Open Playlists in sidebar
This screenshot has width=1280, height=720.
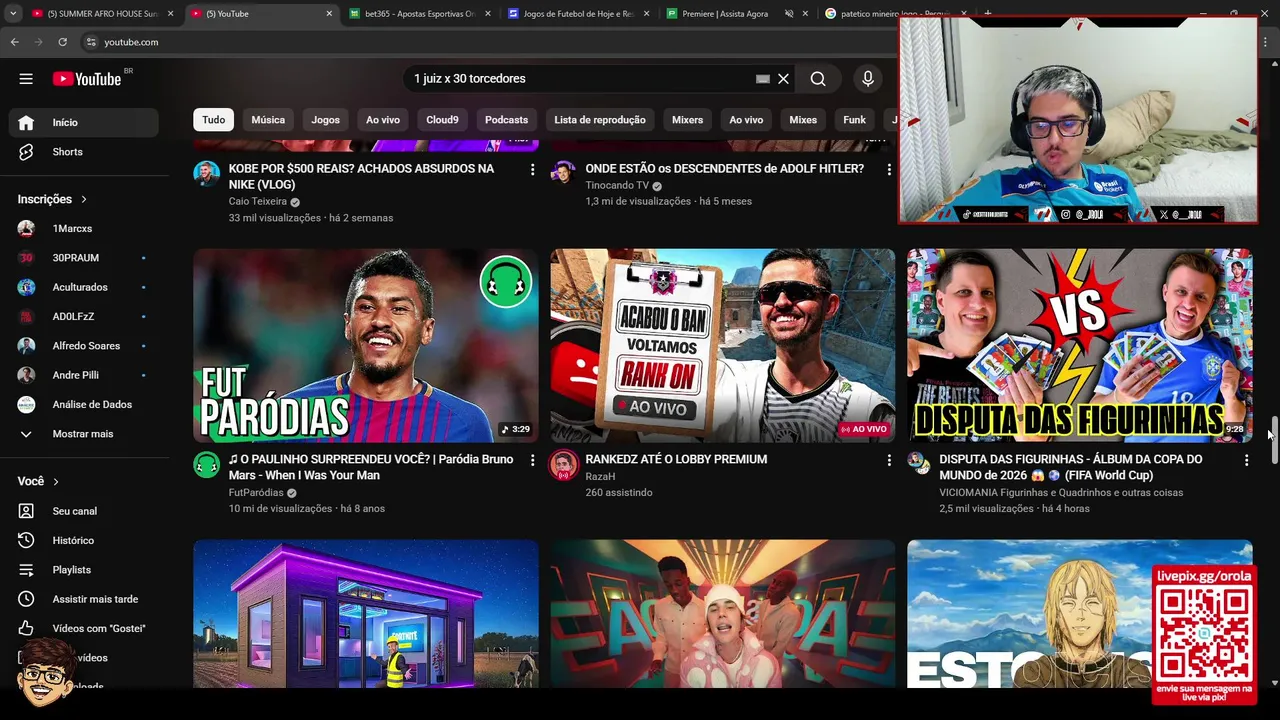[x=83, y=570]
